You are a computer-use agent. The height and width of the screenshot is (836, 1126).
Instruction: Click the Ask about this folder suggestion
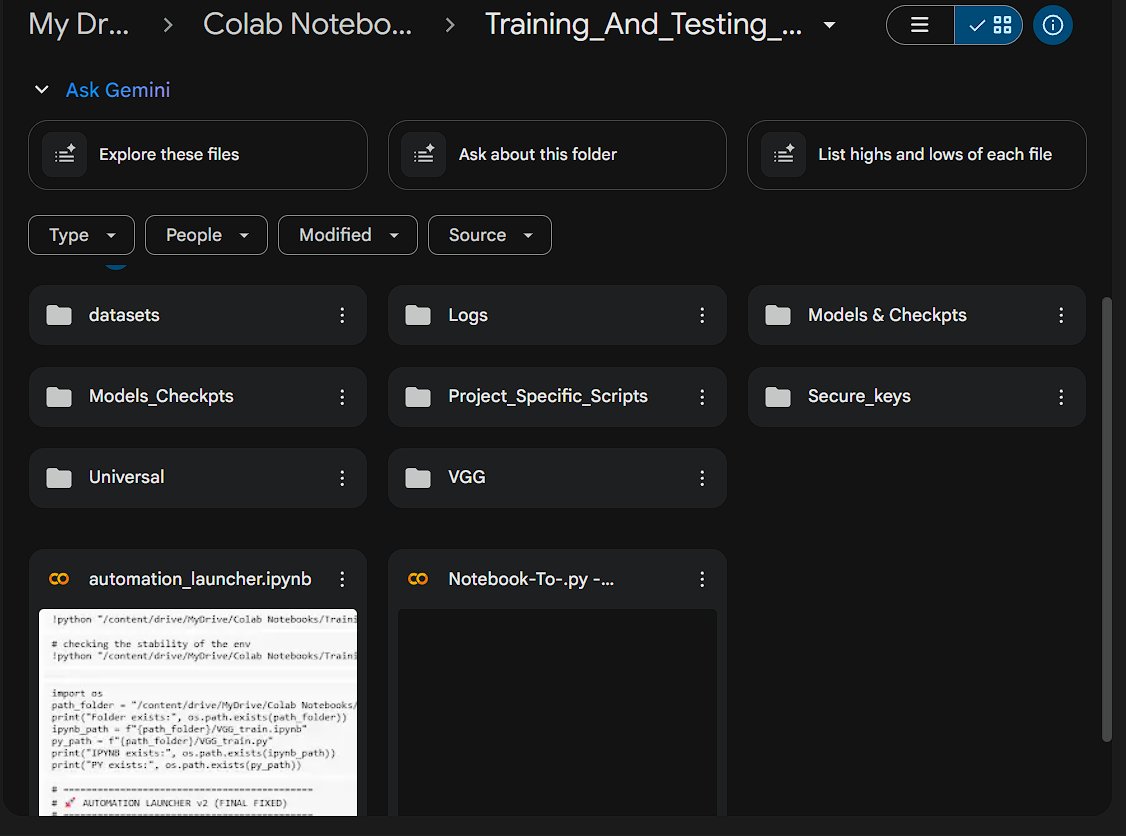point(557,155)
